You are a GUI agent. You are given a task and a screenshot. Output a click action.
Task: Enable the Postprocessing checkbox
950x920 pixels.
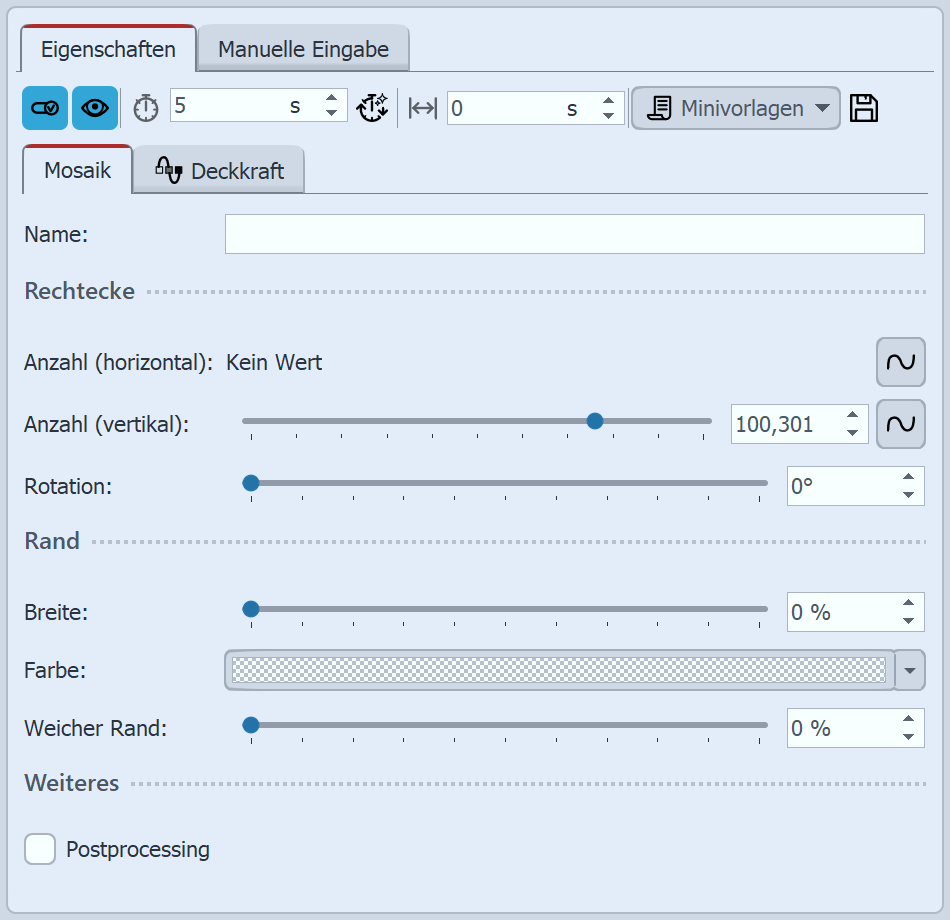pyautogui.click(x=40, y=850)
